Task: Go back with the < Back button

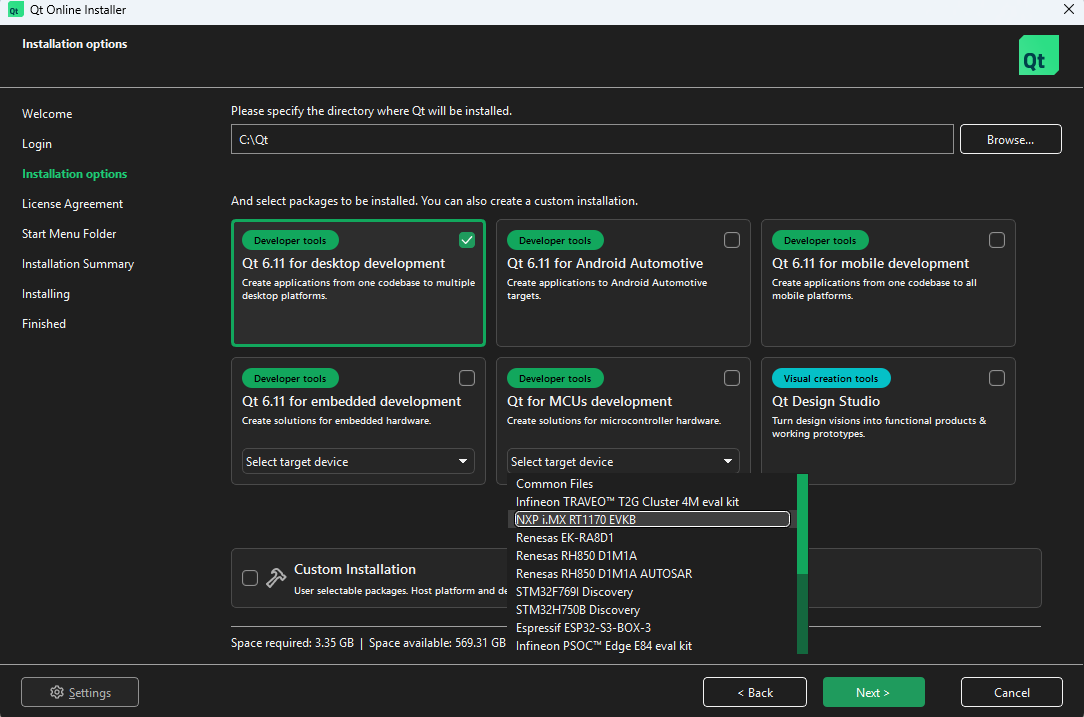Action: click(755, 692)
